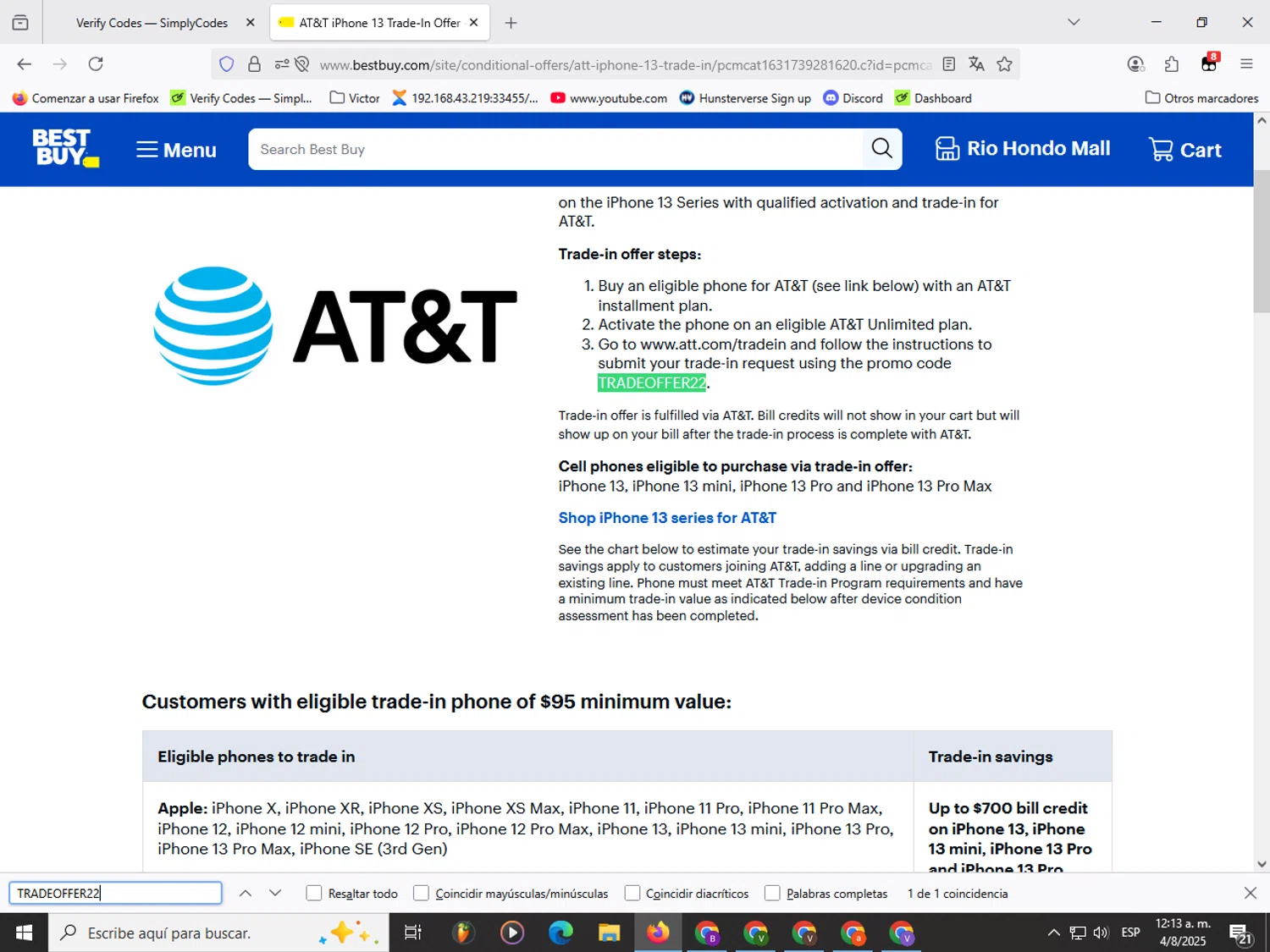Open the notification center icon
Image resolution: width=1270 pixels, height=952 pixels.
[x=1241, y=933]
